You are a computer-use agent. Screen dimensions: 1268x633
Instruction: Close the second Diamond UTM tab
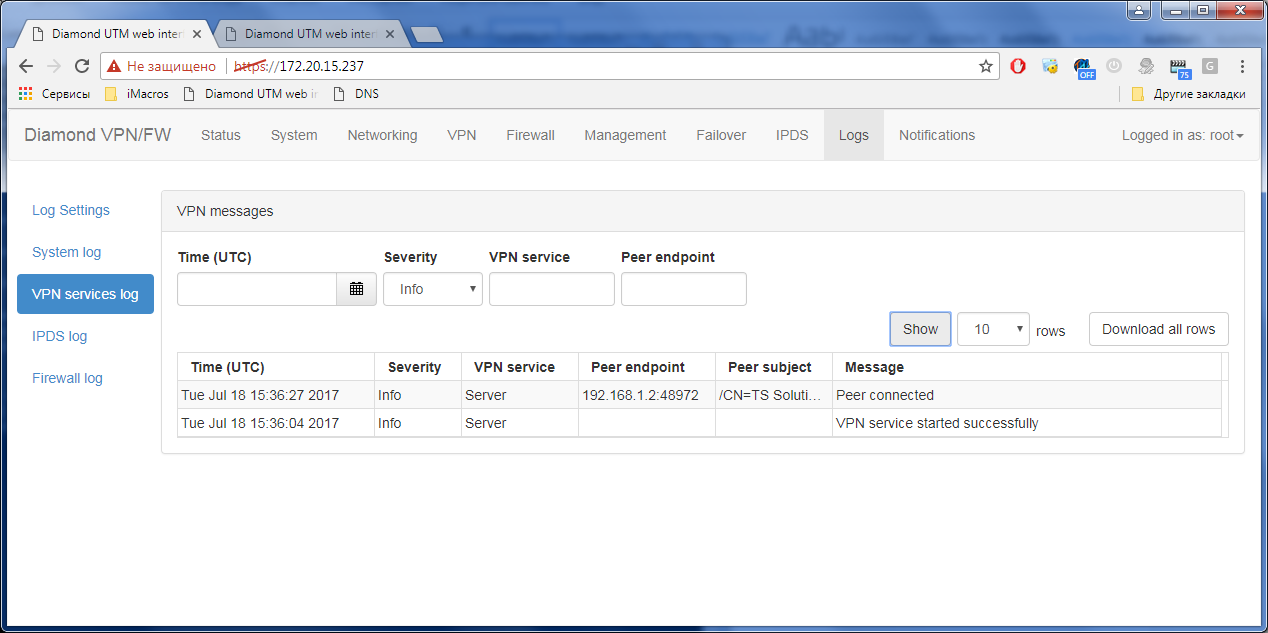tap(390, 33)
